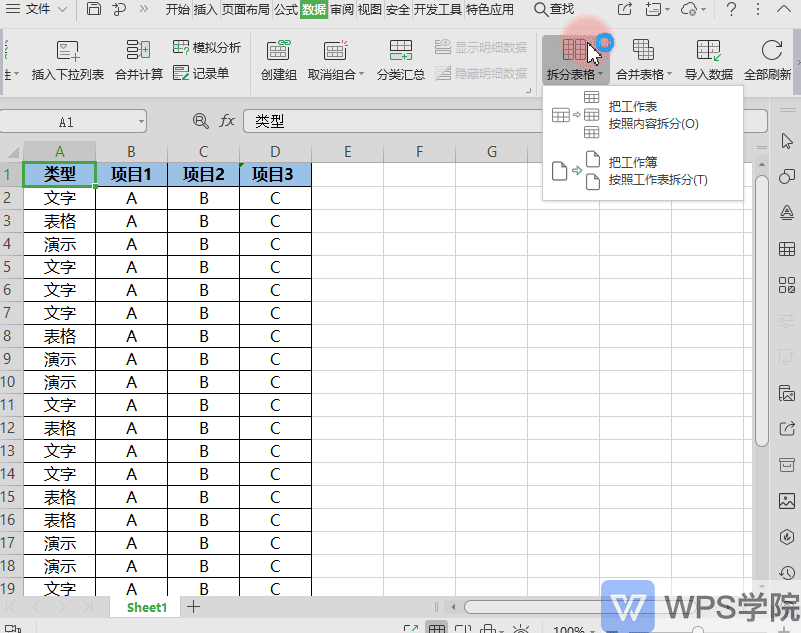801x633 pixels.
Task: Open the cloud sync dropdown icon
Action: point(693,9)
